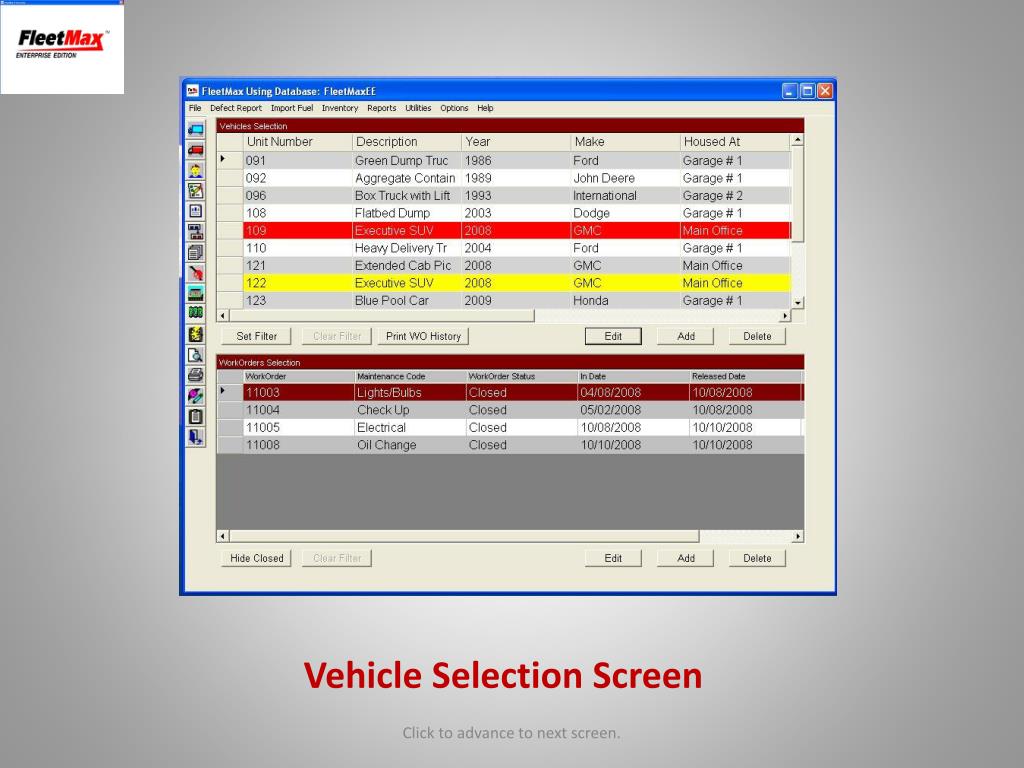Click Edit below the WorkOrders Selection table

tap(613, 558)
